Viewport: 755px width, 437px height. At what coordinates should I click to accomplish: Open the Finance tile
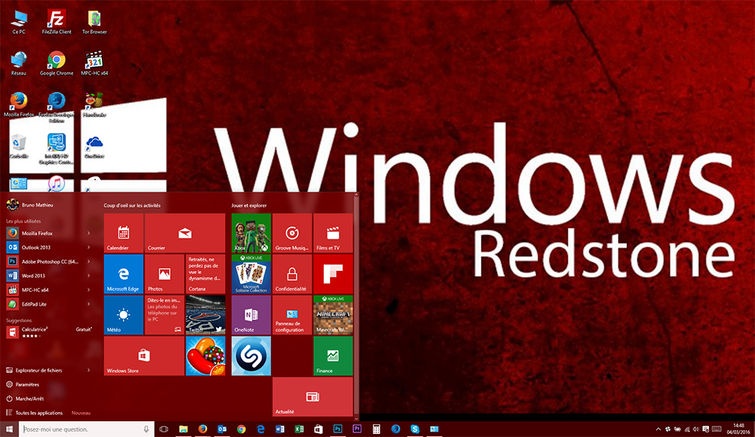333,356
